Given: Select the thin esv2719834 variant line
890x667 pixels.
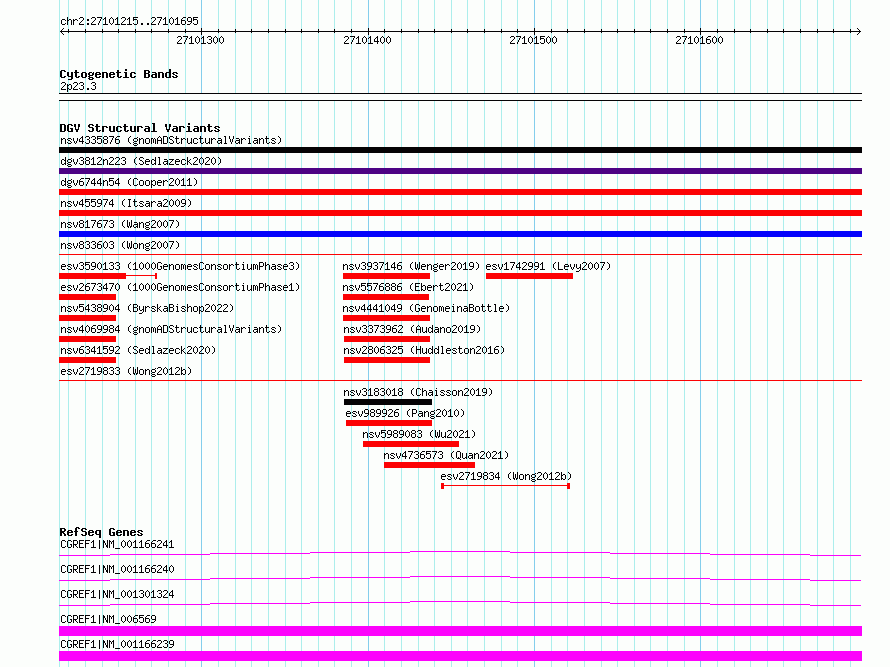Looking at the screenshot, I should (x=505, y=486).
